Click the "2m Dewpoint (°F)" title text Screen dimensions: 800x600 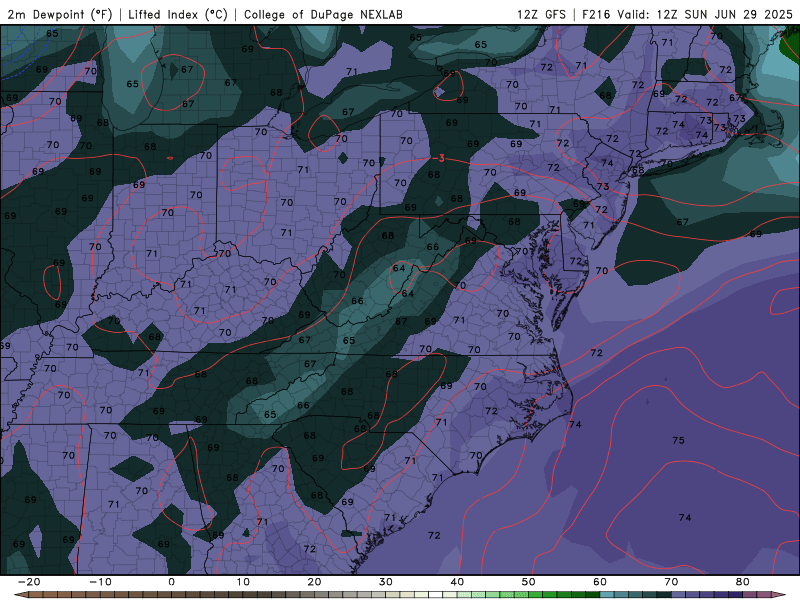(59, 14)
